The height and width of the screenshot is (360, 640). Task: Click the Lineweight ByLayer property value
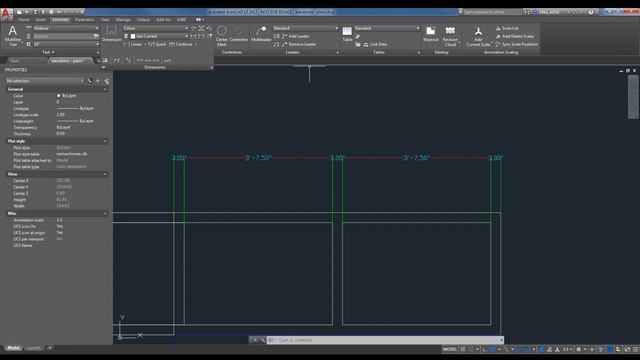tap(76, 121)
